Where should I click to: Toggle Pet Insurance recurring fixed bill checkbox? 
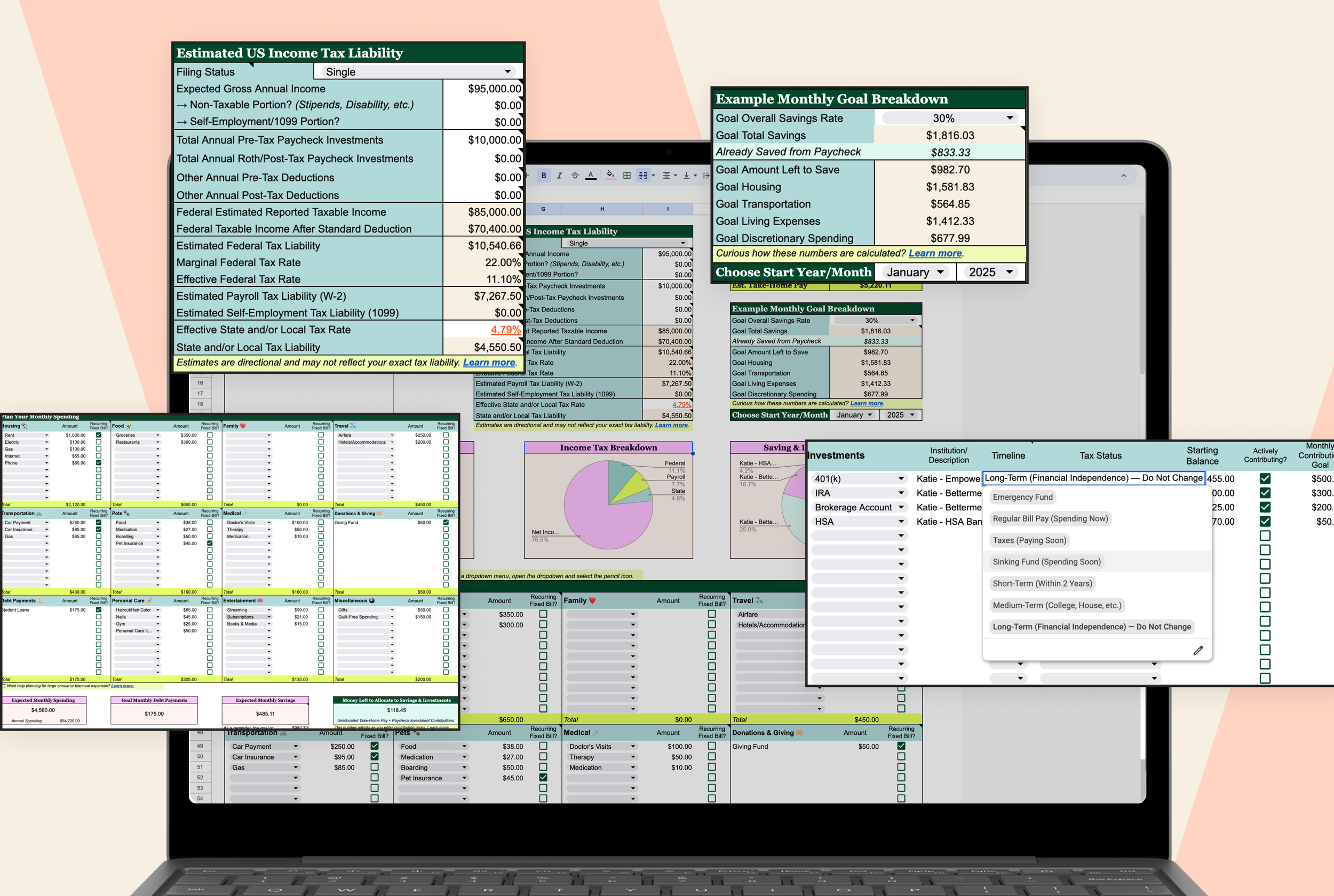click(543, 777)
